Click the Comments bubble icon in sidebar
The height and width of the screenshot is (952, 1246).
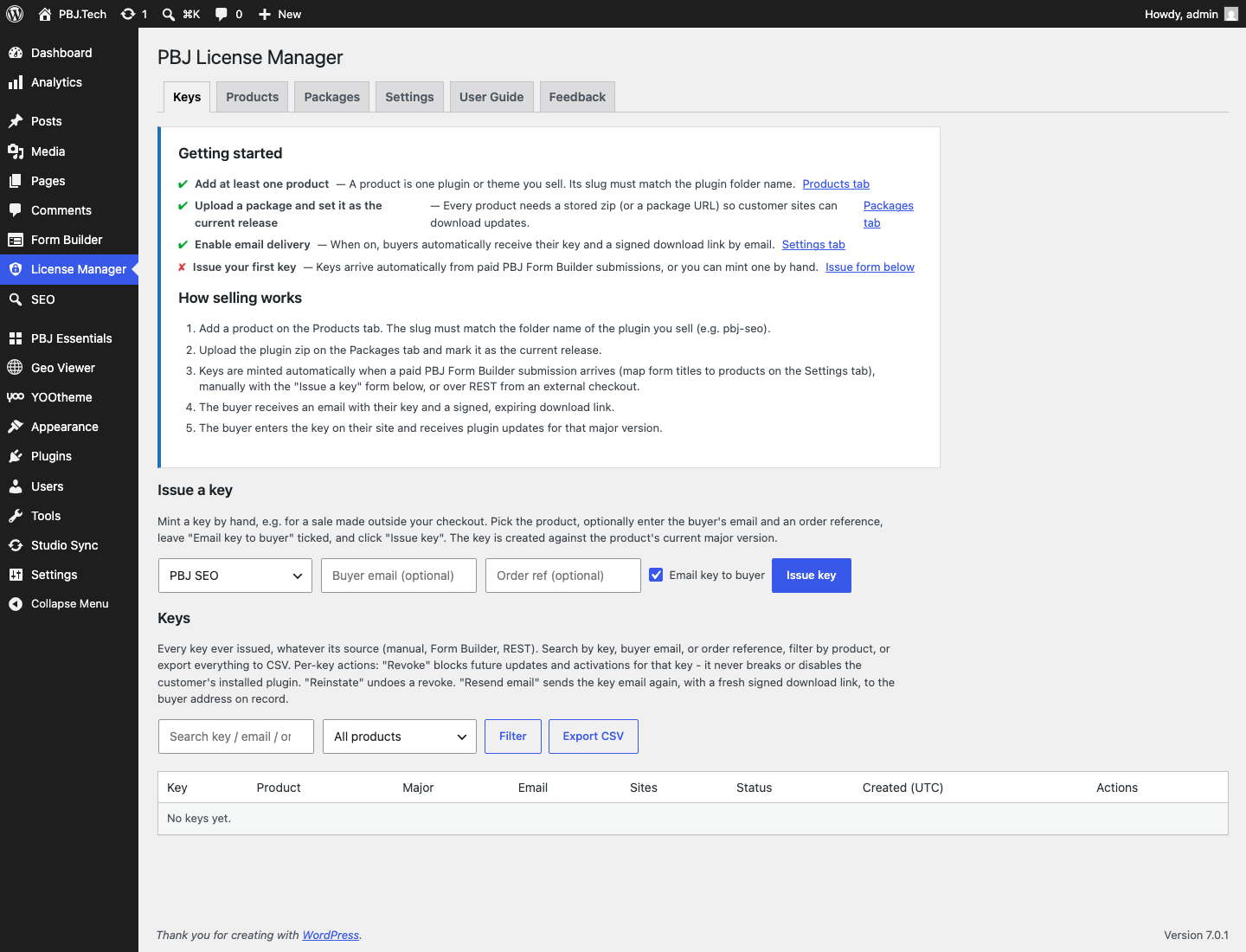(16, 210)
